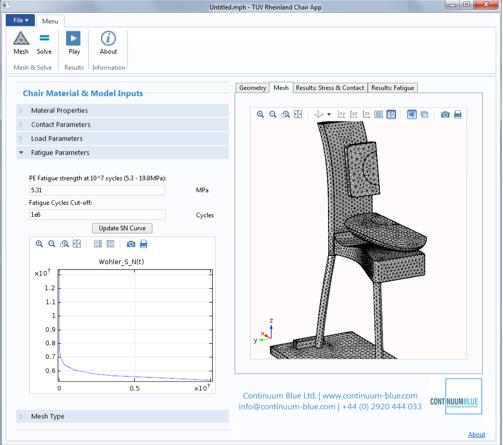Image resolution: width=503 pixels, height=445 pixels.
Task: Click the info@continuum-blue.com email text
Action: point(287,406)
